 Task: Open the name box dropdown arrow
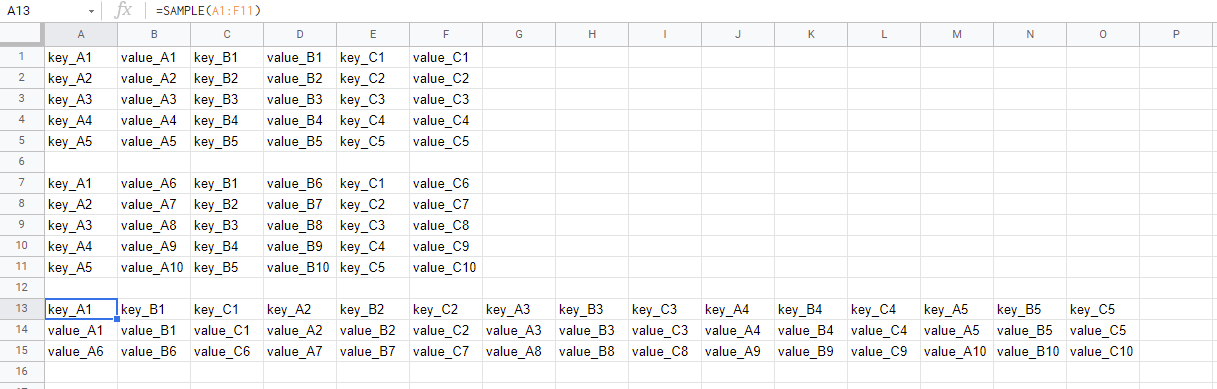[x=92, y=10]
